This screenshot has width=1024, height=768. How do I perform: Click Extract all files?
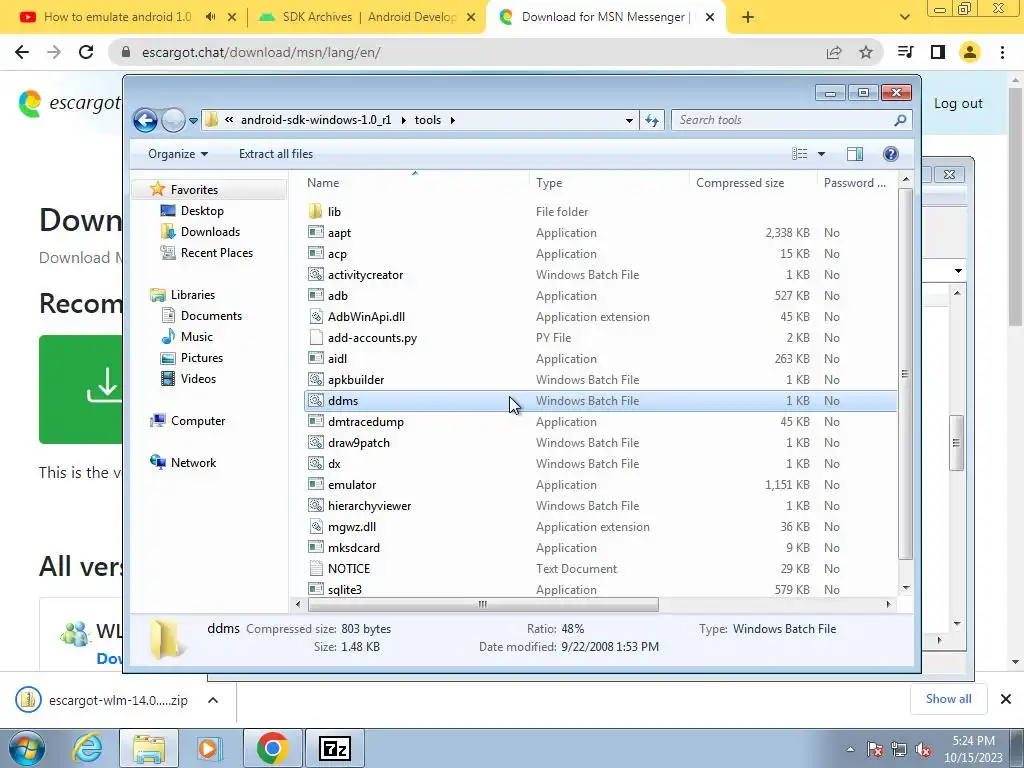click(x=276, y=154)
